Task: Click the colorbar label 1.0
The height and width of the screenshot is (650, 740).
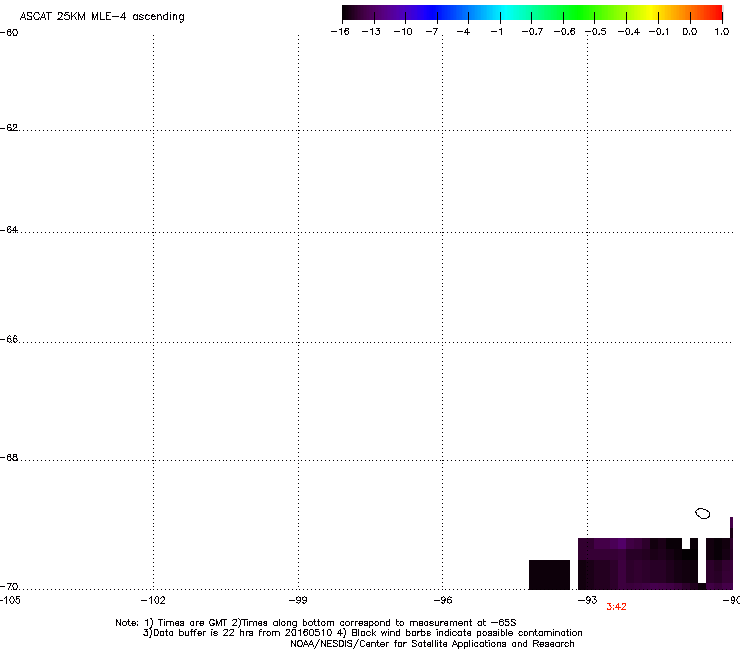Action: click(722, 32)
